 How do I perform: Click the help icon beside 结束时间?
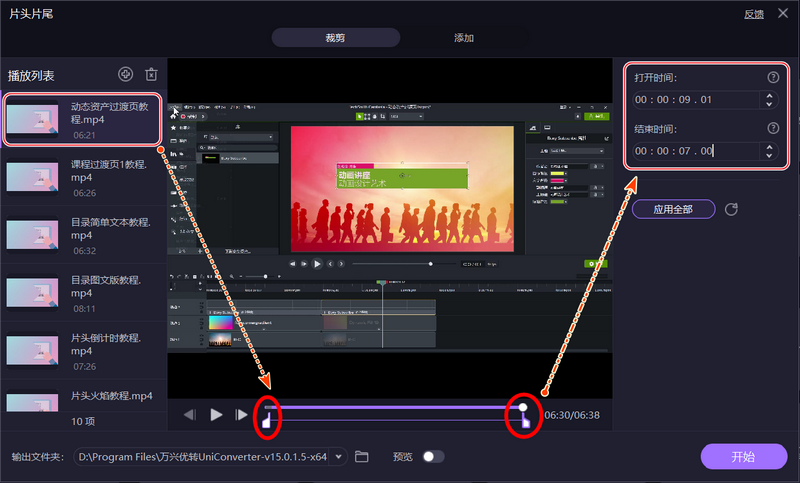coord(772,128)
